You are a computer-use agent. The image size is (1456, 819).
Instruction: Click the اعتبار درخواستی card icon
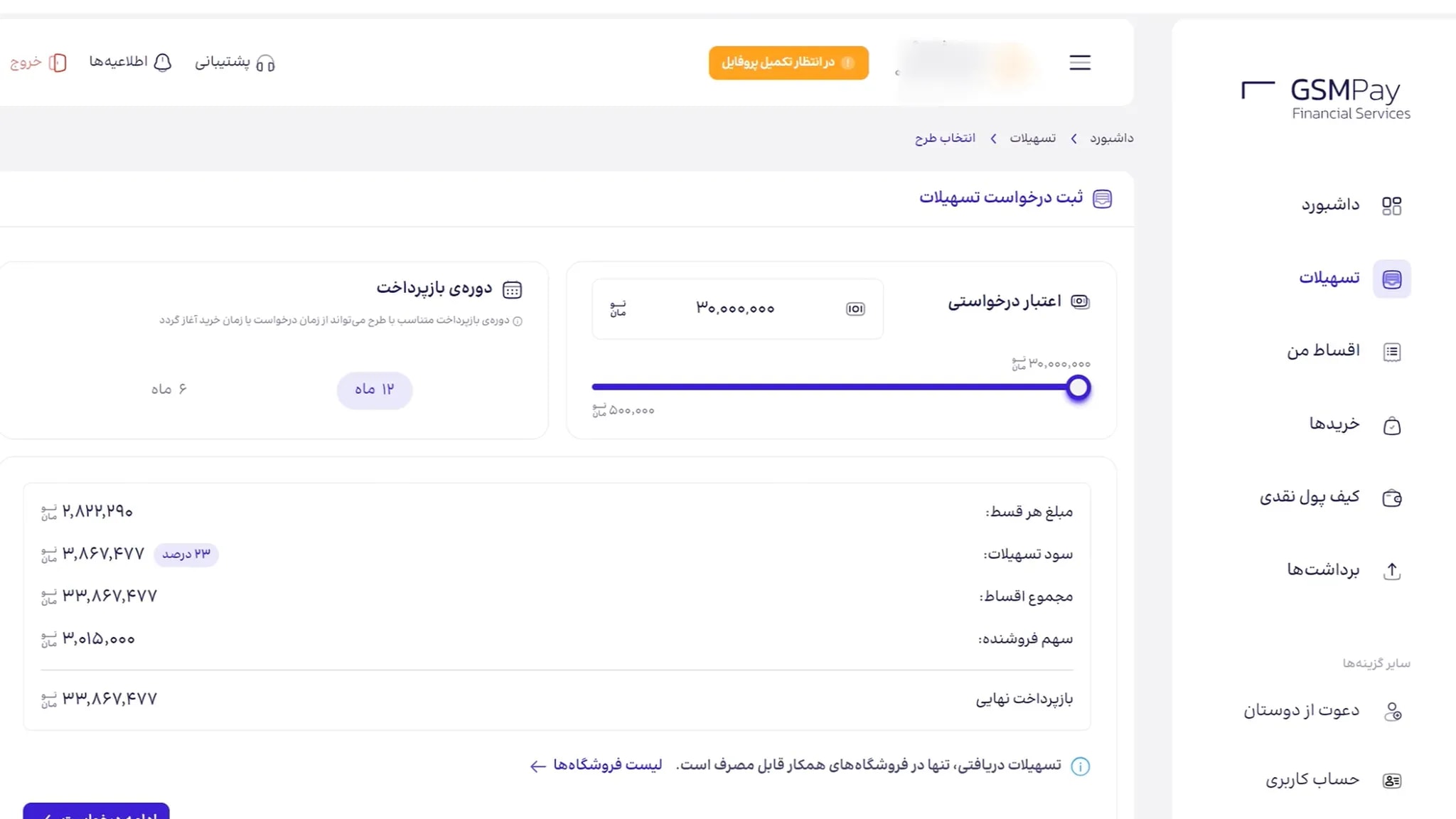pos(1081,301)
